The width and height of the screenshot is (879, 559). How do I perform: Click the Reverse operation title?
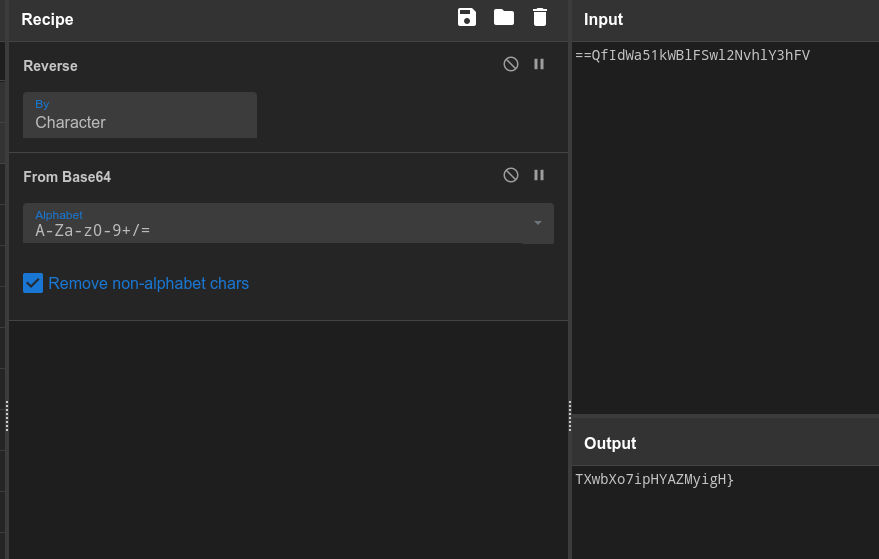(50, 66)
